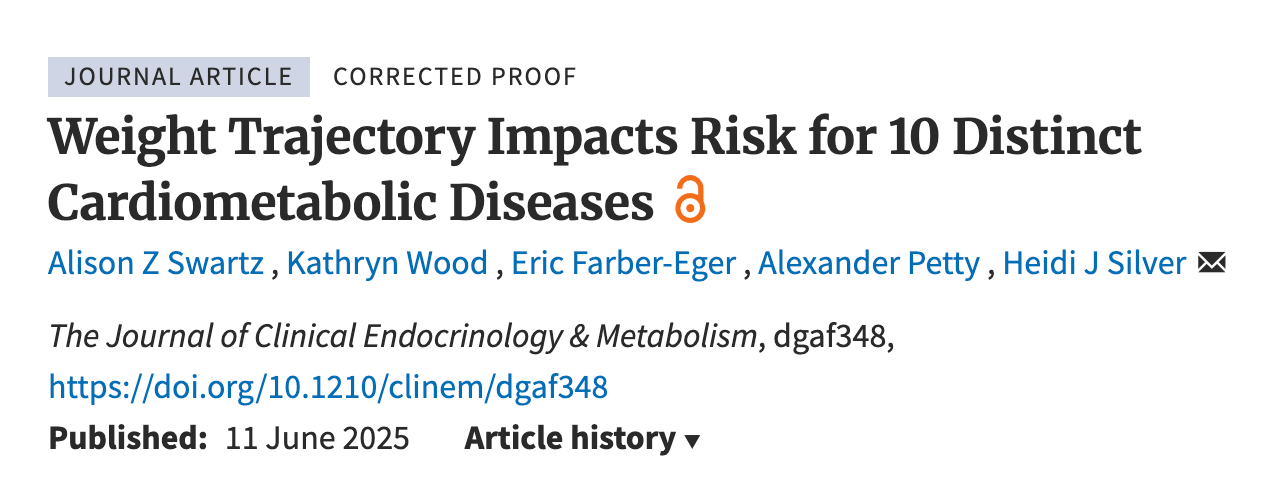Click the orange open access padlock icon

point(690,199)
